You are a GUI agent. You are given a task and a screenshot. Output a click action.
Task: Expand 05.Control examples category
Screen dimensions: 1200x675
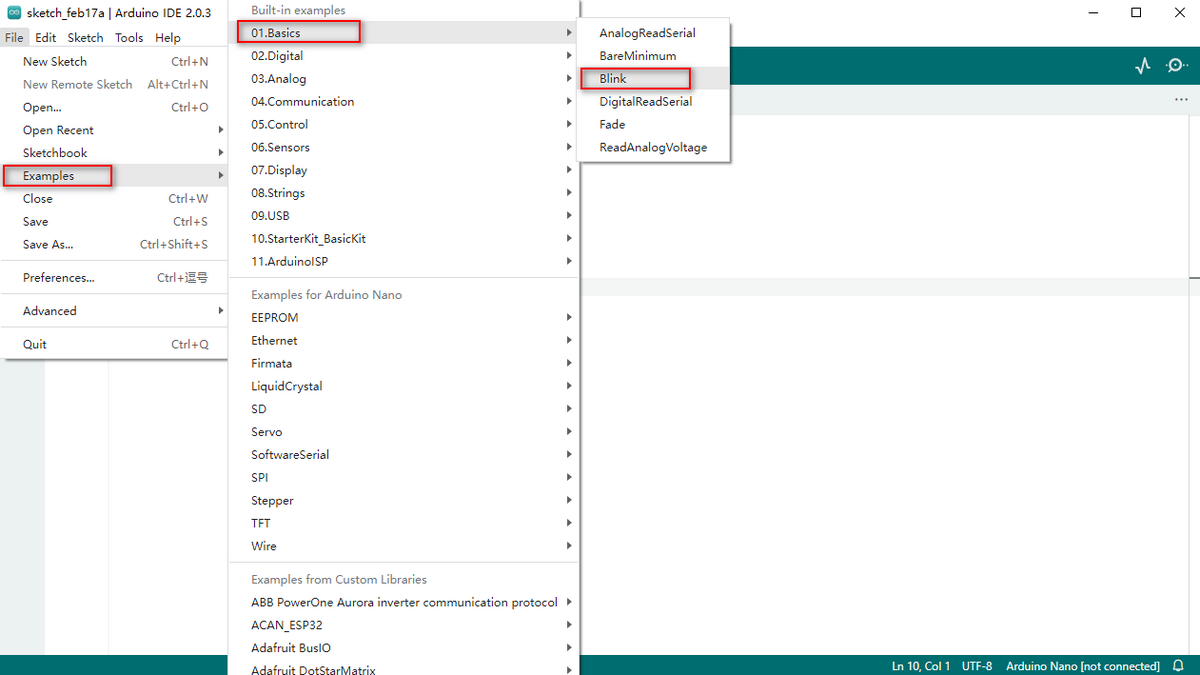(x=404, y=125)
